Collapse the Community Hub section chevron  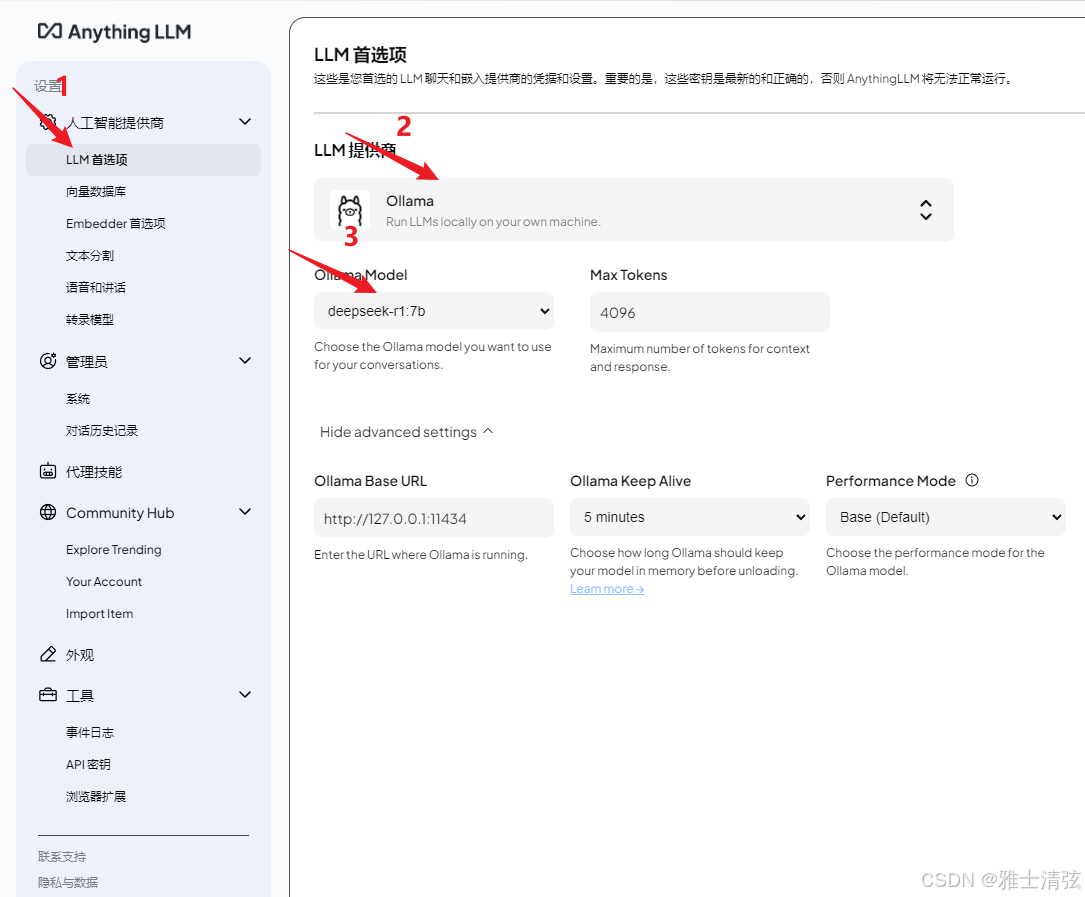tap(245, 512)
